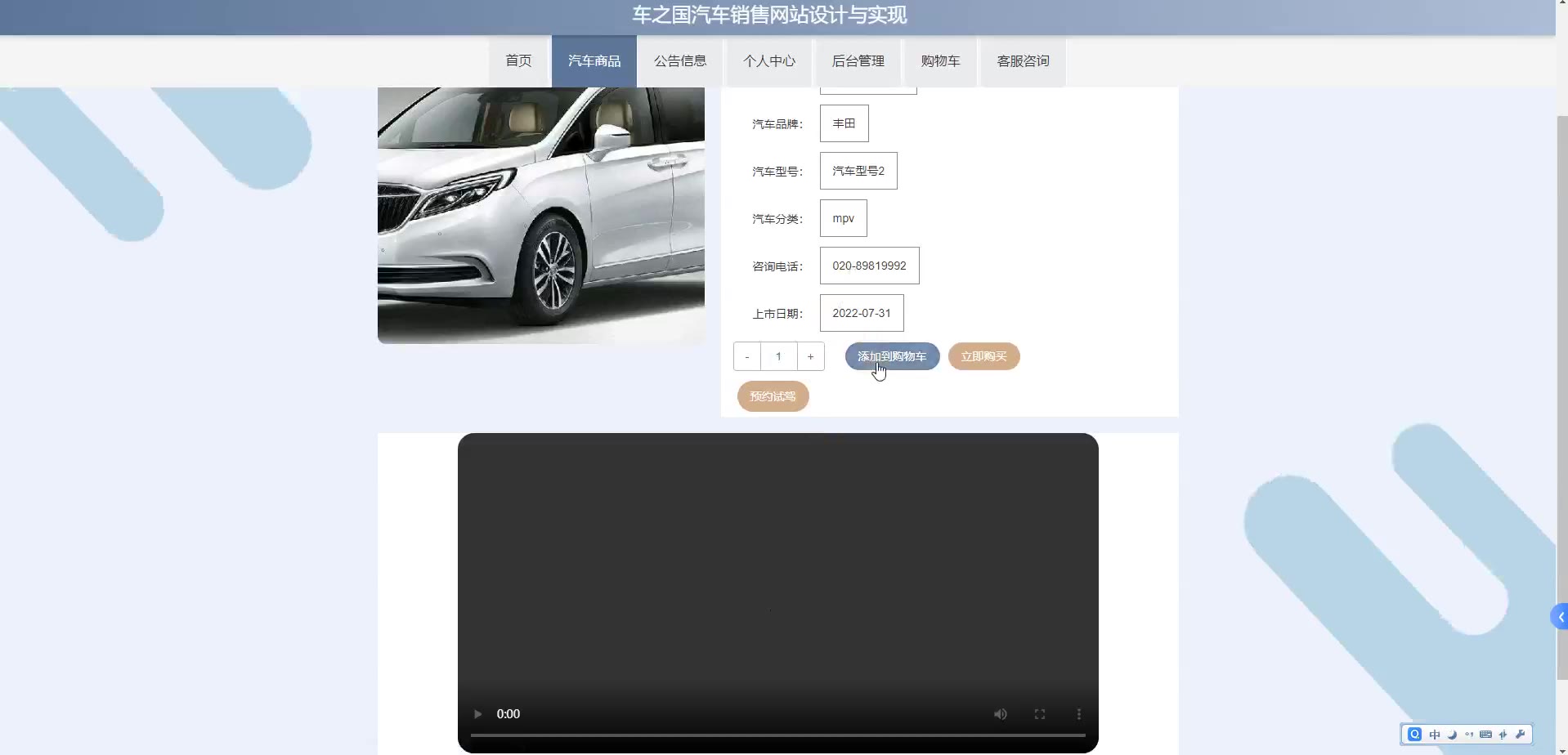Click the 立即购买 button
This screenshot has width=1568, height=755.
pyautogui.click(x=983, y=356)
